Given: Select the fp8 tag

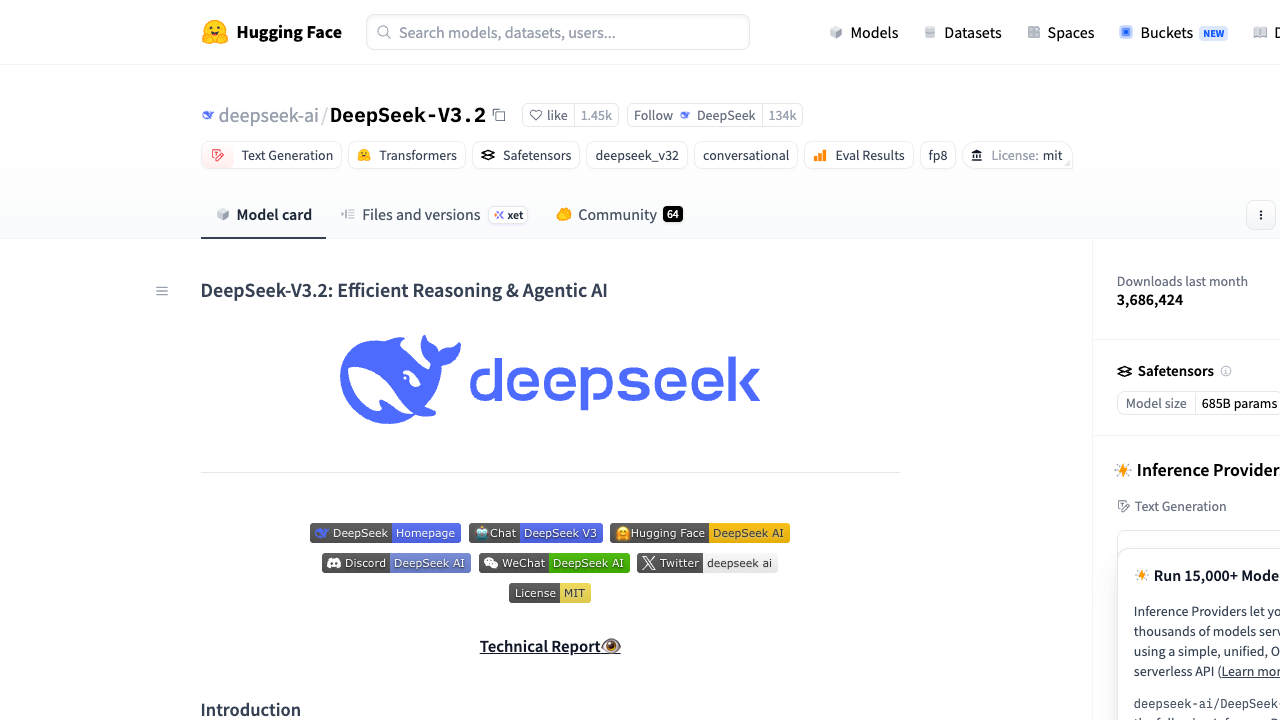Looking at the screenshot, I should [x=938, y=155].
